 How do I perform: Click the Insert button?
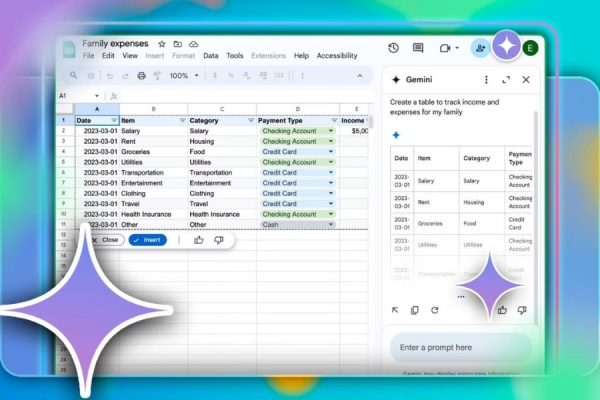148,240
